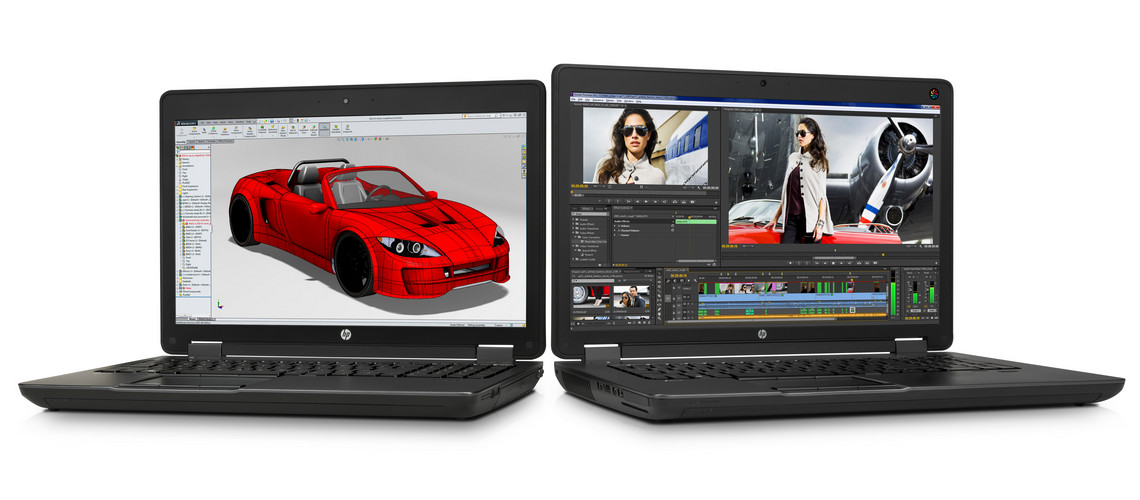Expand the Audio Effects folder in Effects panel
Image resolution: width=1140 pixels, height=500 pixels.
(573, 224)
